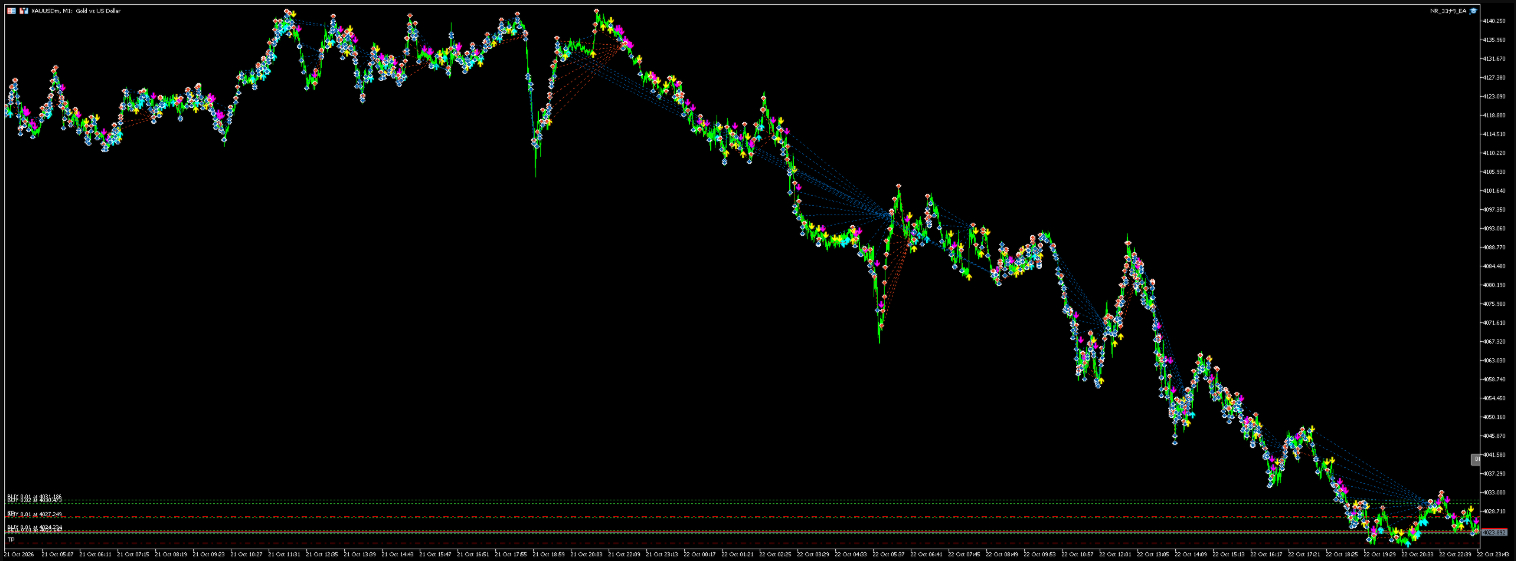Click the 21 Oct 14:43 time label
The height and width of the screenshot is (561, 1516).
(x=399, y=554)
